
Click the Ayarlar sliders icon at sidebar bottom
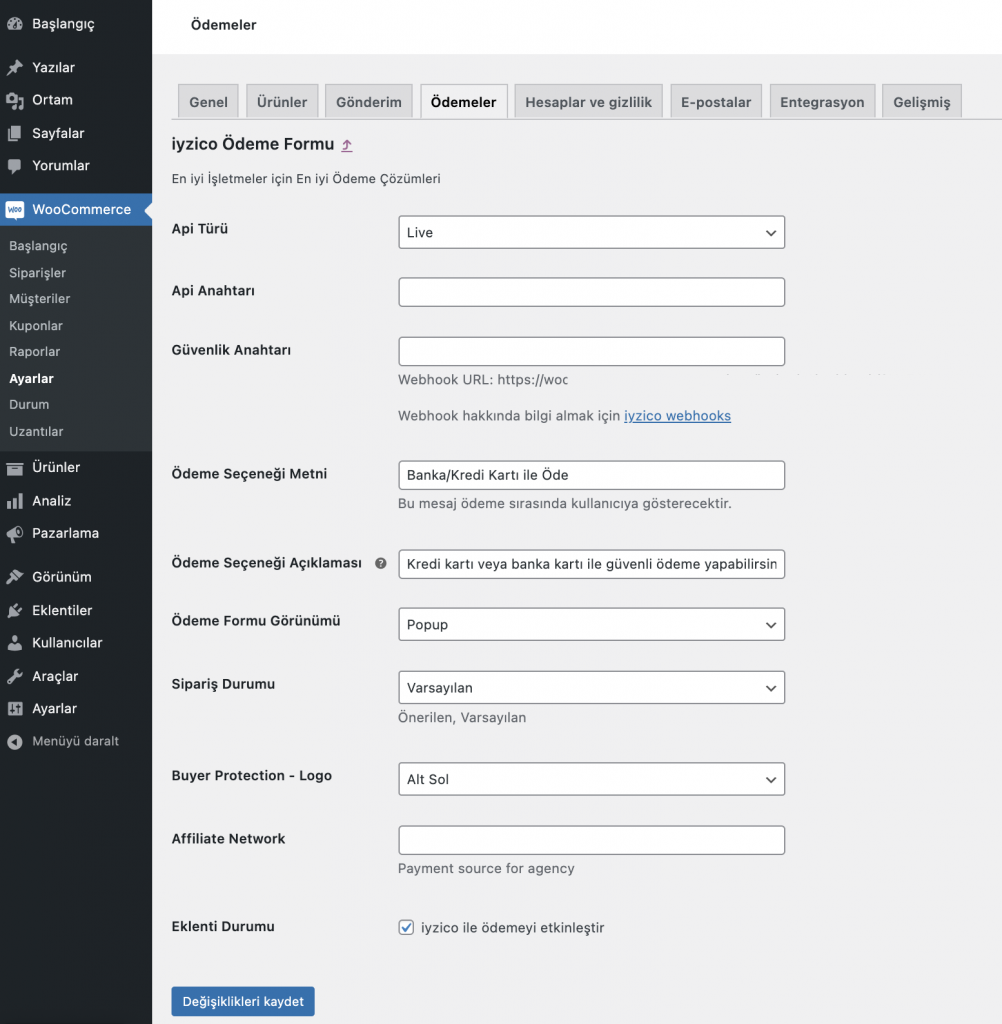click(x=15, y=709)
